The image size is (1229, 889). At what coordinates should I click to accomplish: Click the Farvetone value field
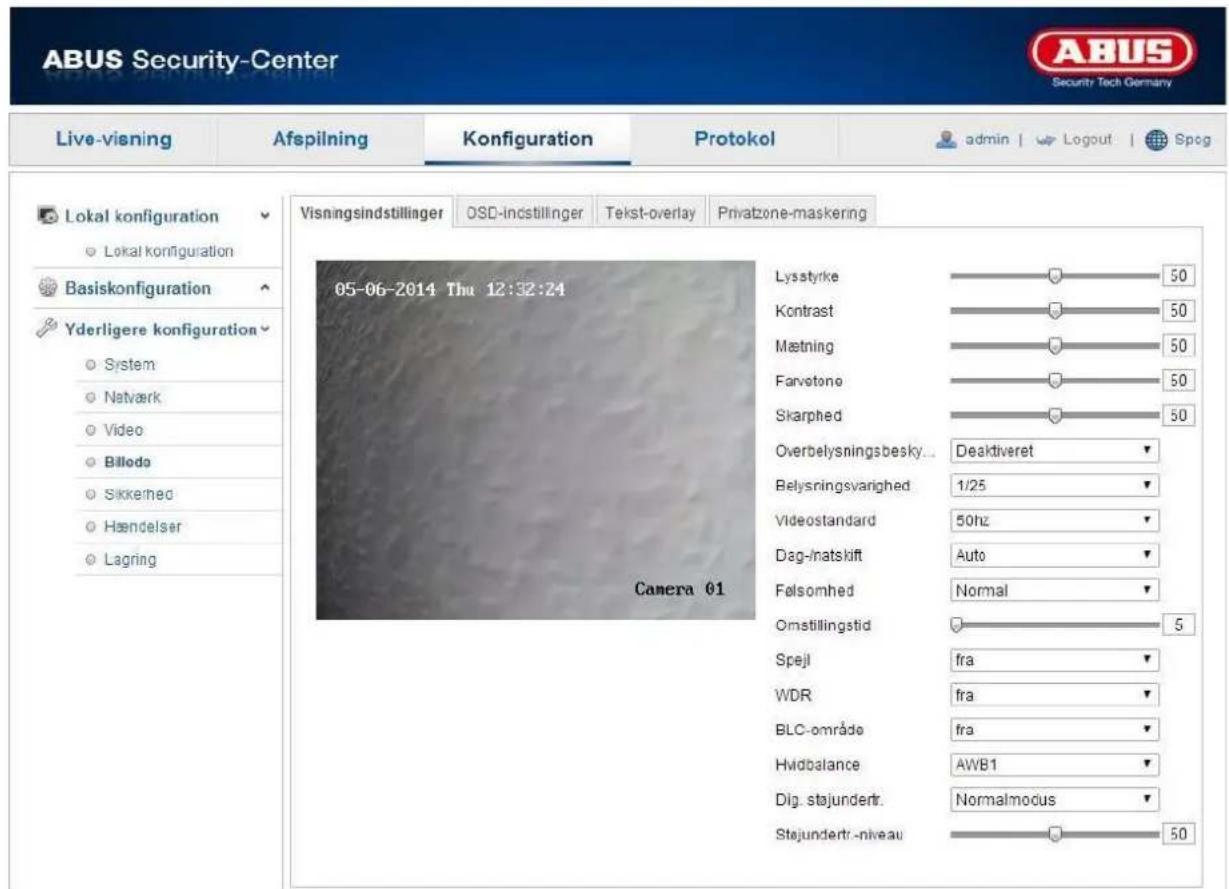(1178, 381)
